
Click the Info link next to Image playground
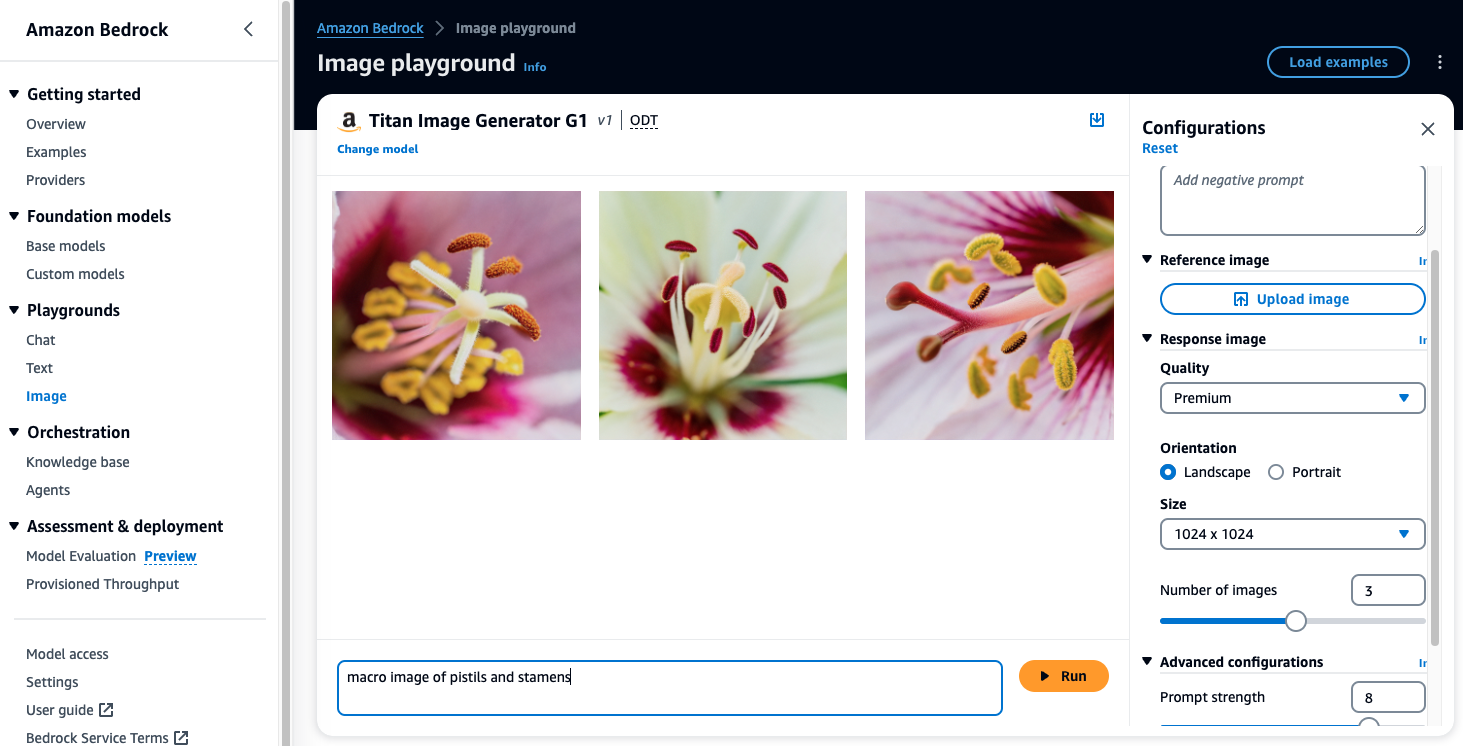click(x=535, y=67)
